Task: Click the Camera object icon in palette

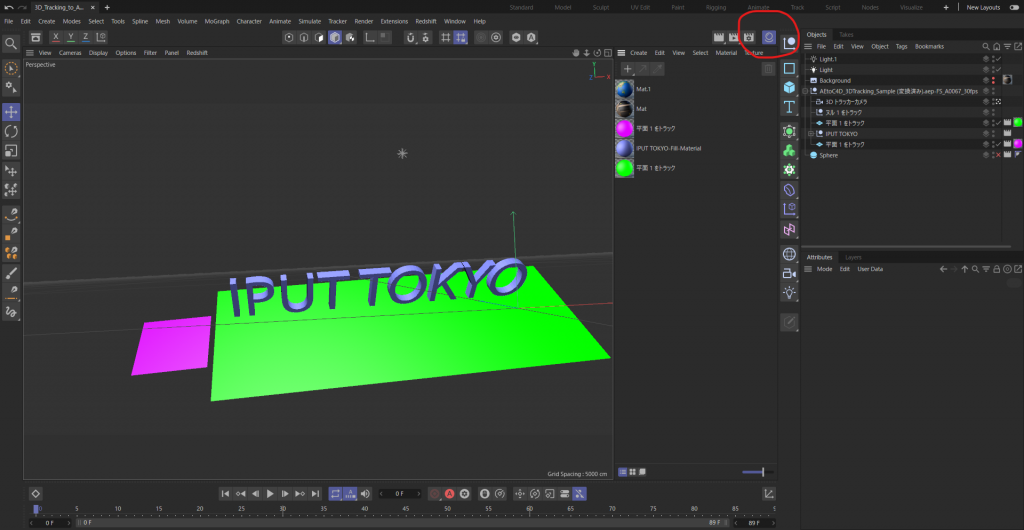Action: (789, 273)
